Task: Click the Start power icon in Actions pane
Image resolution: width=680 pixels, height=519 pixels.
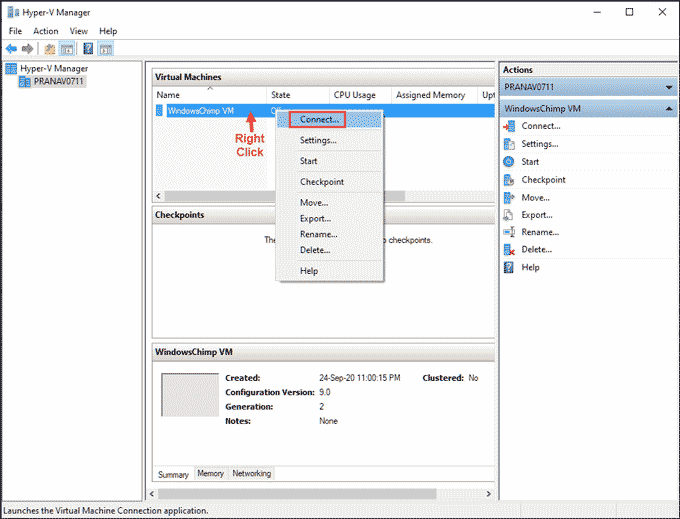Action: click(509, 162)
